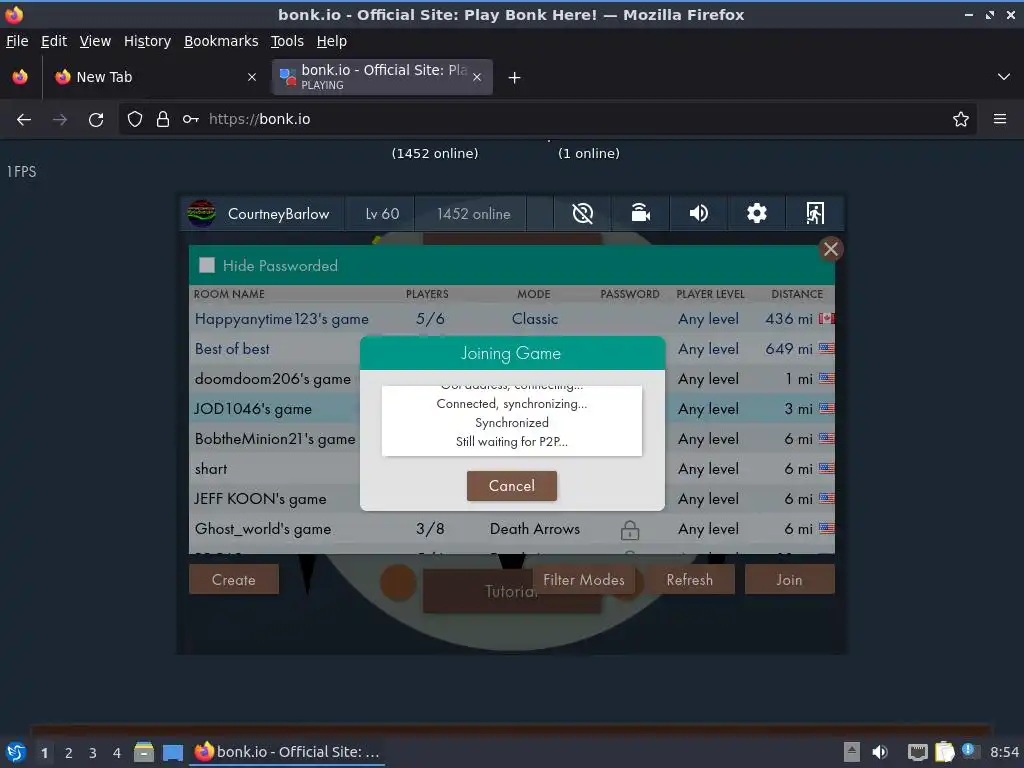The height and width of the screenshot is (768, 1024).
Task: Click the Canadian flag on Happyanytime123's row
Action: pyautogui.click(x=826, y=319)
